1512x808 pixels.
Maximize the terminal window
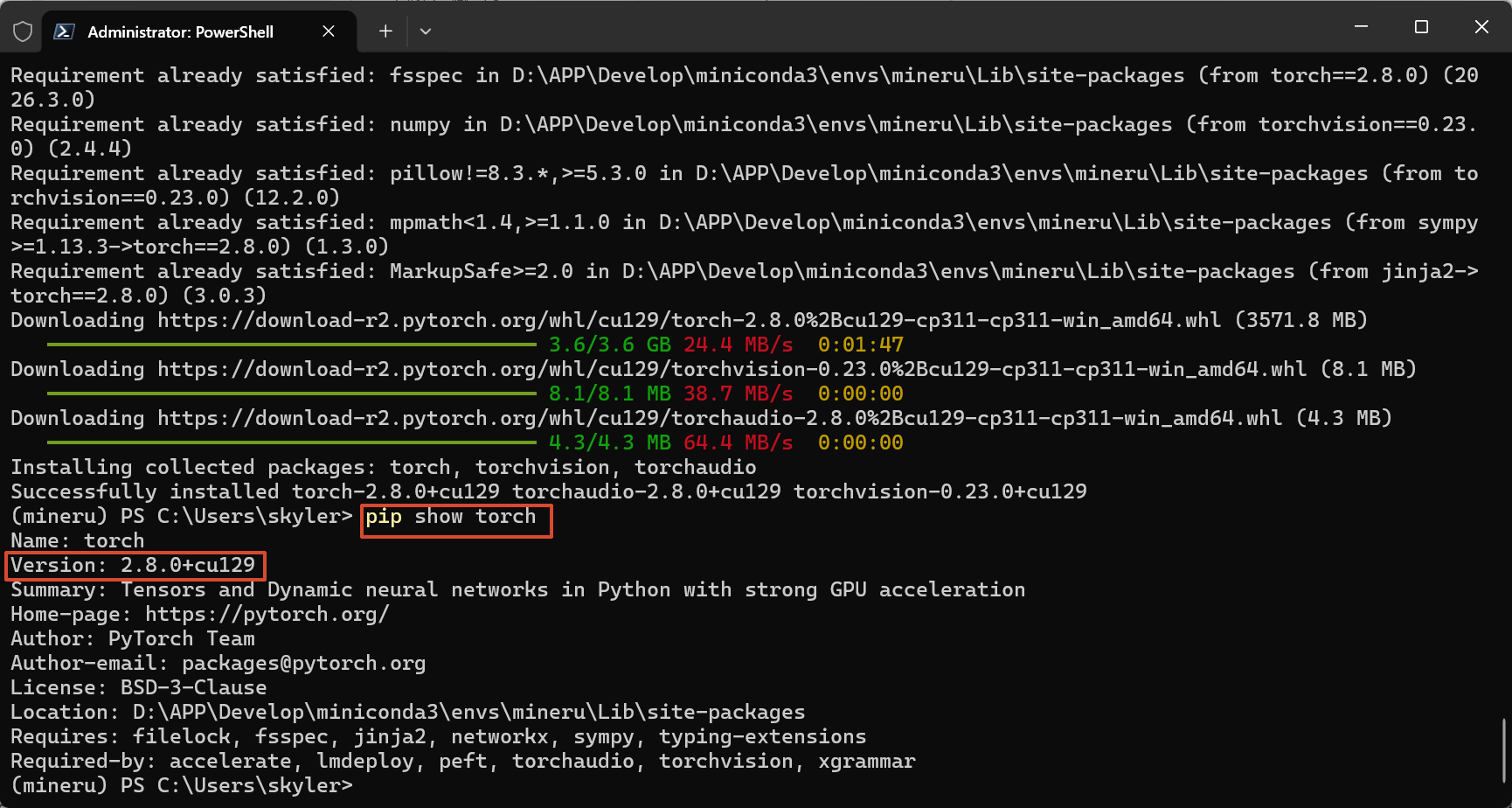pyautogui.click(x=1421, y=27)
